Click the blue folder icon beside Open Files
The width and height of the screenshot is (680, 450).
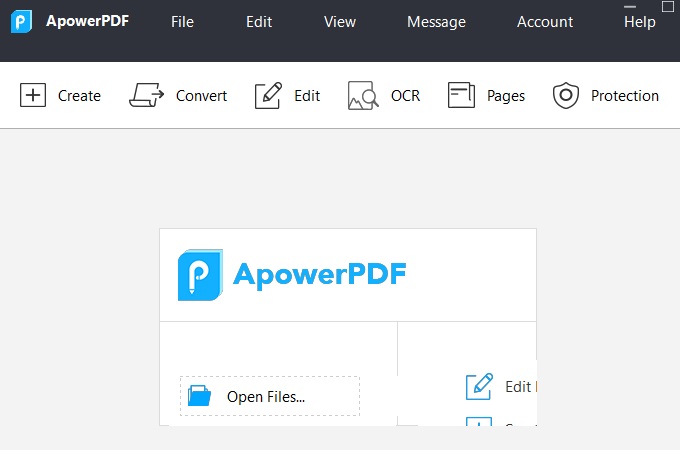click(x=199, y=396)
